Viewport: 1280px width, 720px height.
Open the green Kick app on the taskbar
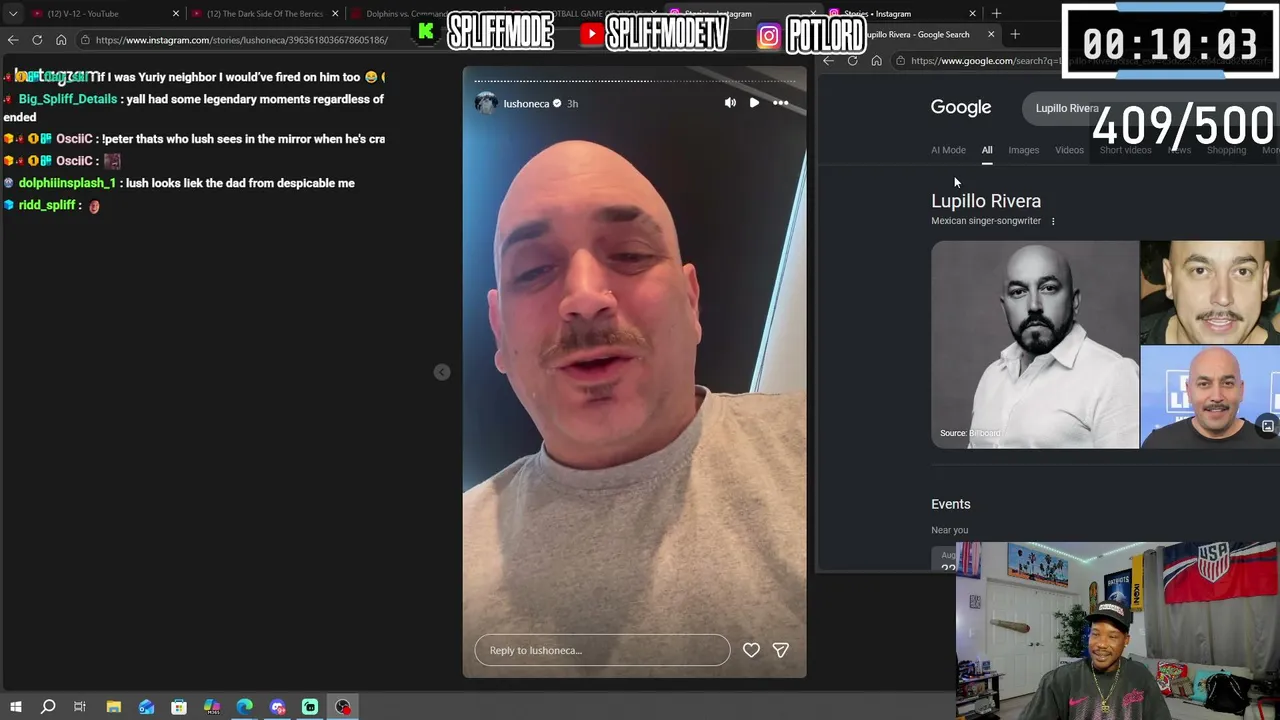310,707
